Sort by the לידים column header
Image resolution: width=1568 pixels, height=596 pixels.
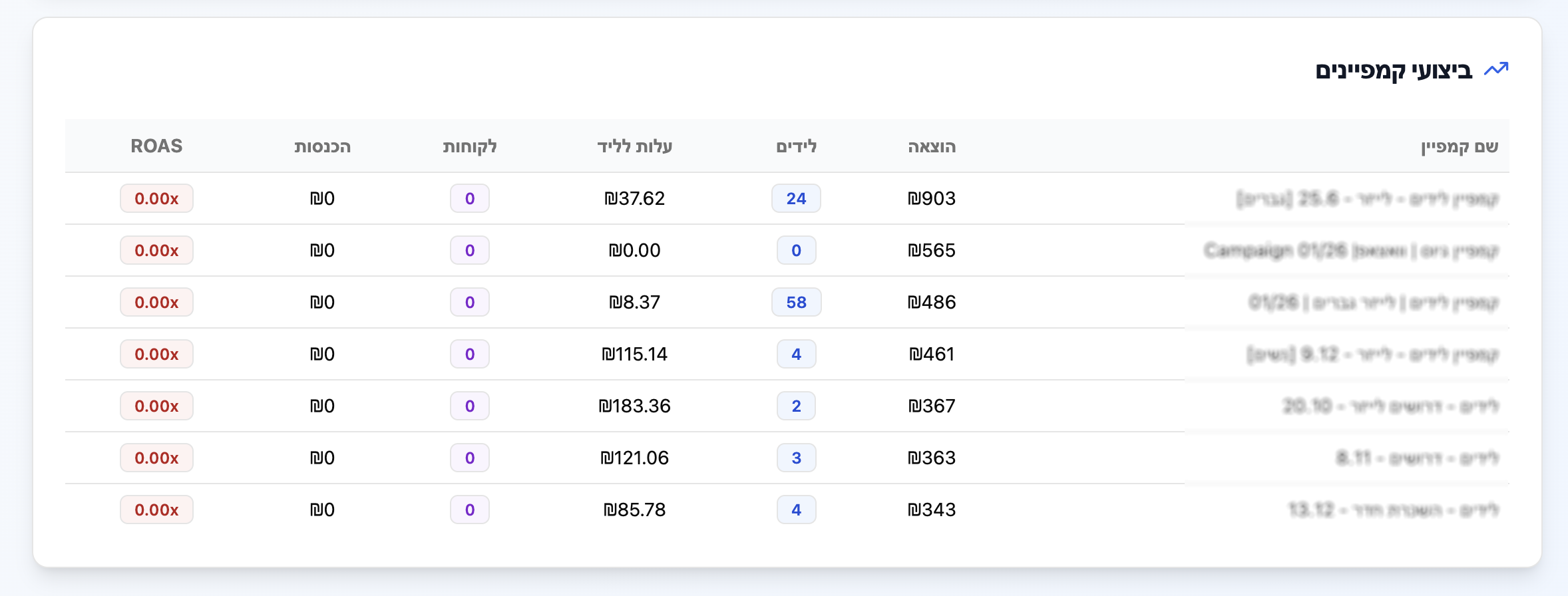(x=796, y=146)
